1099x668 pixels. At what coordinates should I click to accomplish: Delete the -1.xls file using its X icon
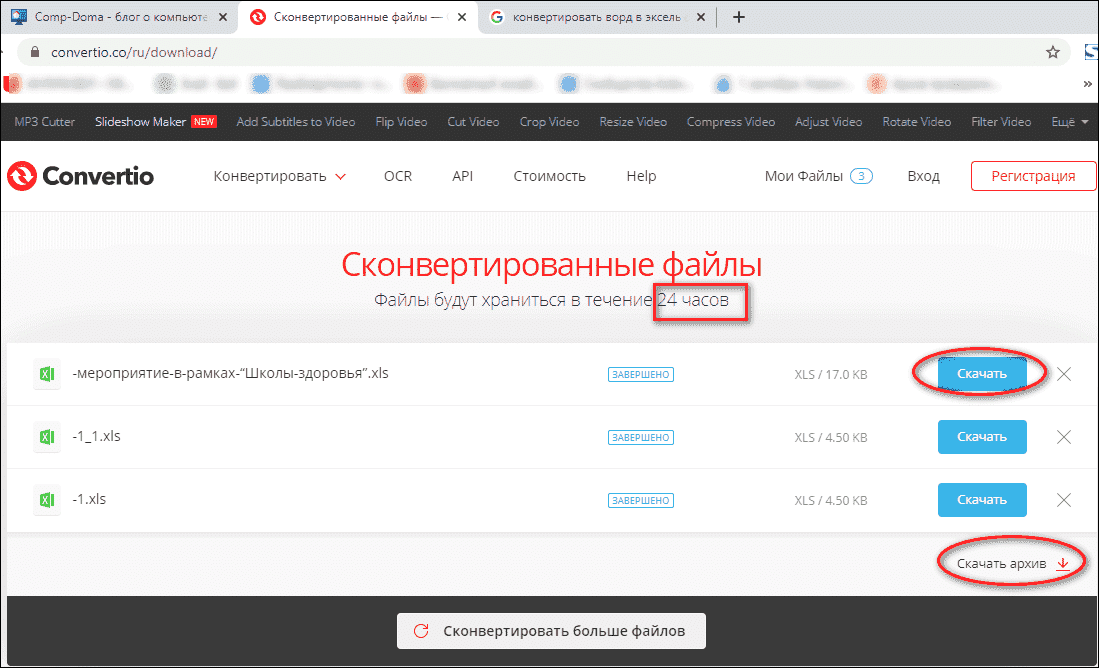(1064, 499)
